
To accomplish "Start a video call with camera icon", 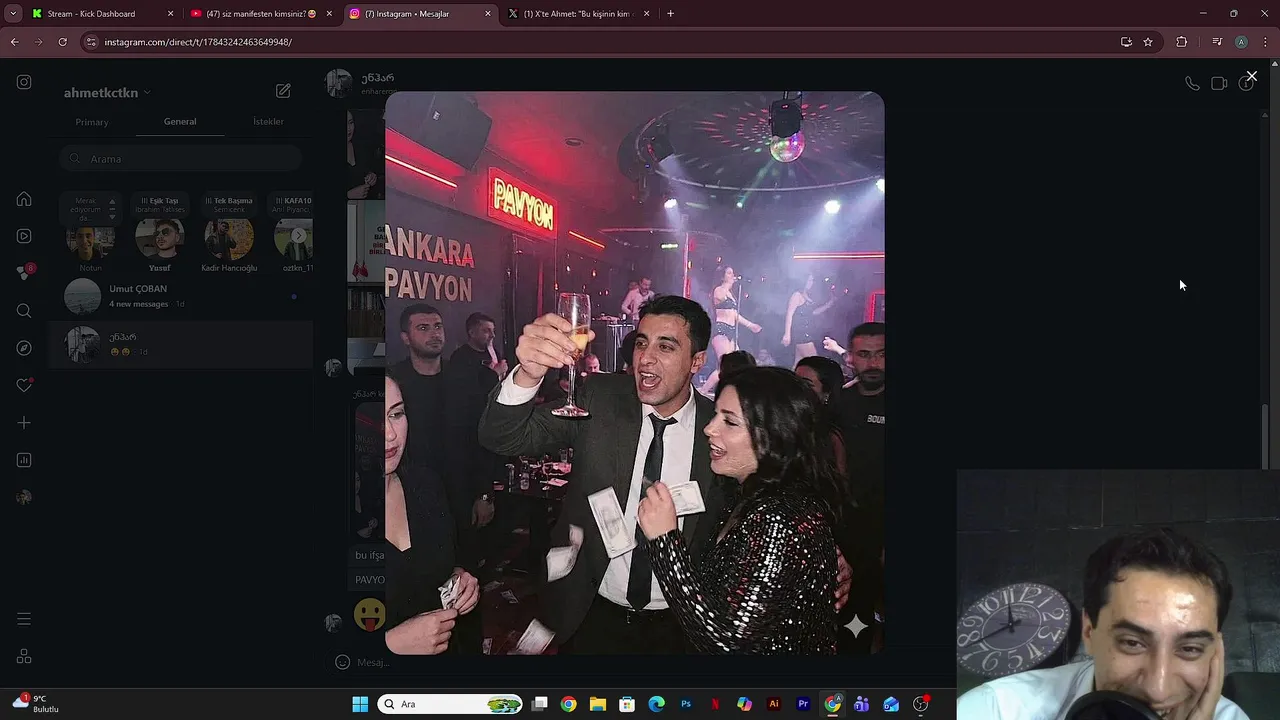I will coord(1219,84).
